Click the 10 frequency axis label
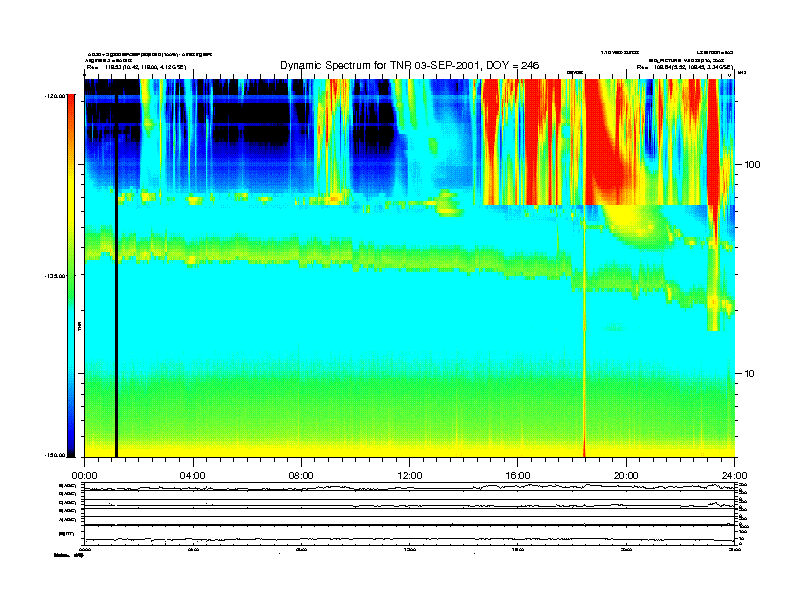This screenshot has width=792, height=612. pos(750,374)
